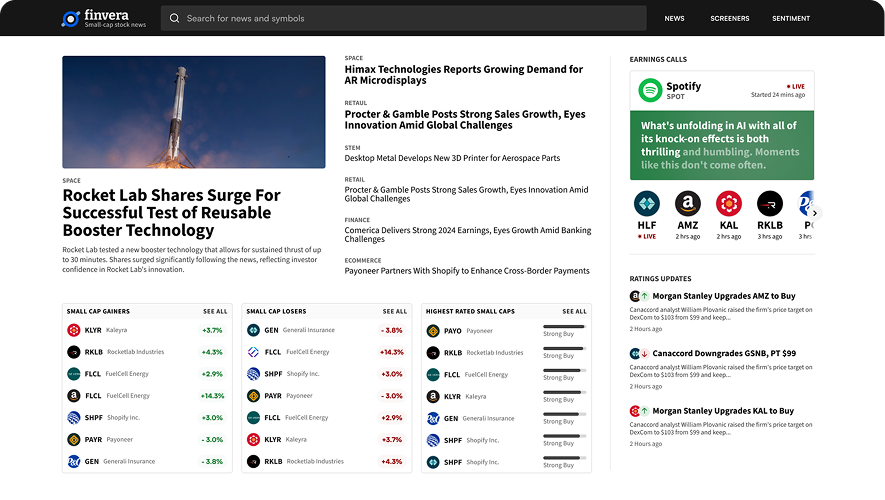Select the RKLB earnings call icon
The width and height of the screenshot is (885, 500).
(x=770, y=204)
